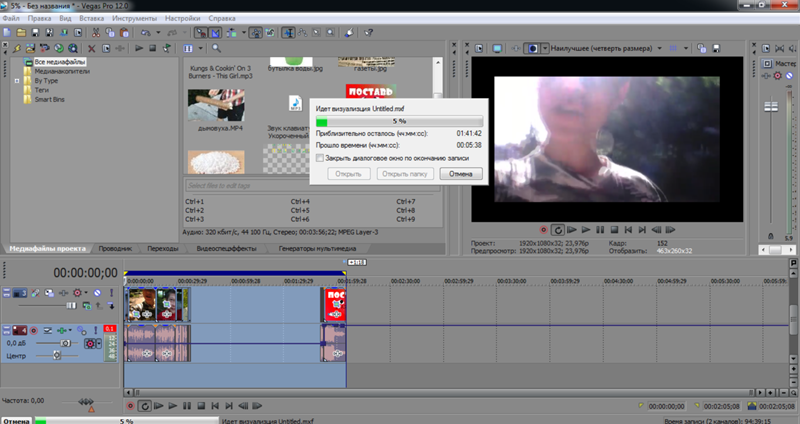Click Remove selected media red X icon
Viewport: 800px width, 424px height.
(91, 48)
